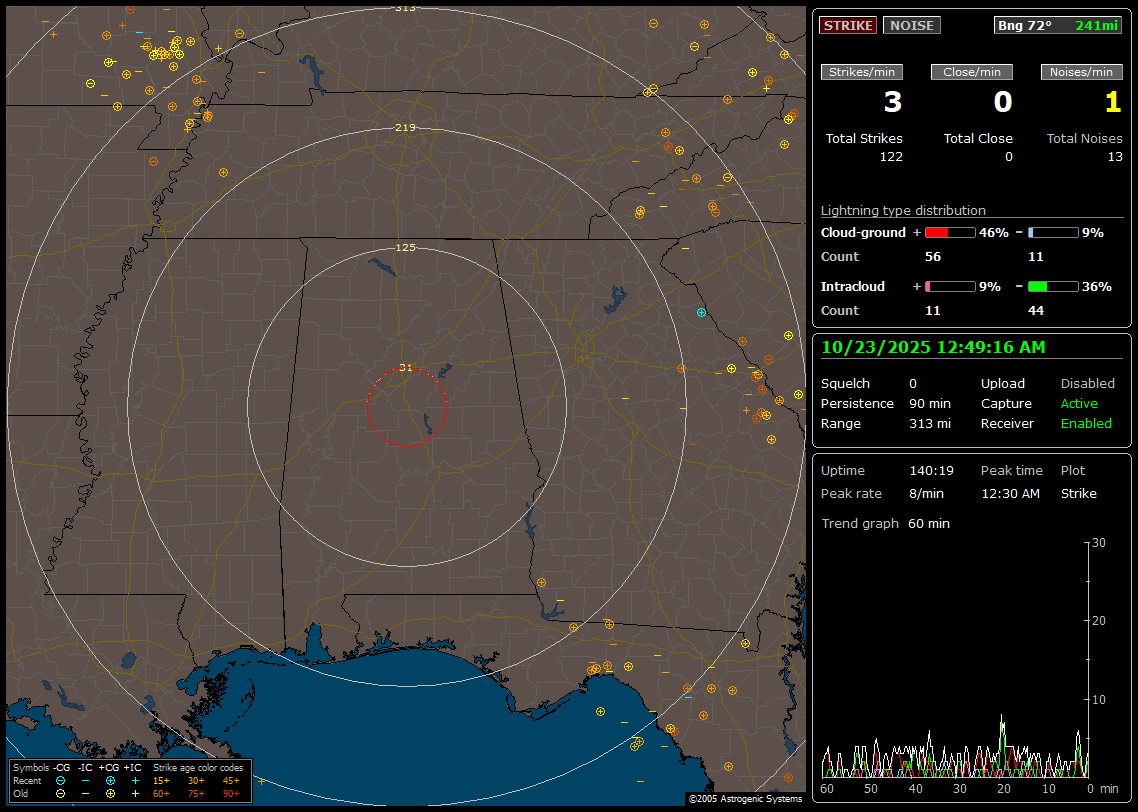Click the cyan strike marker on the map
The height and width of the screenshot is (812, 1138).
coord(701,313)
